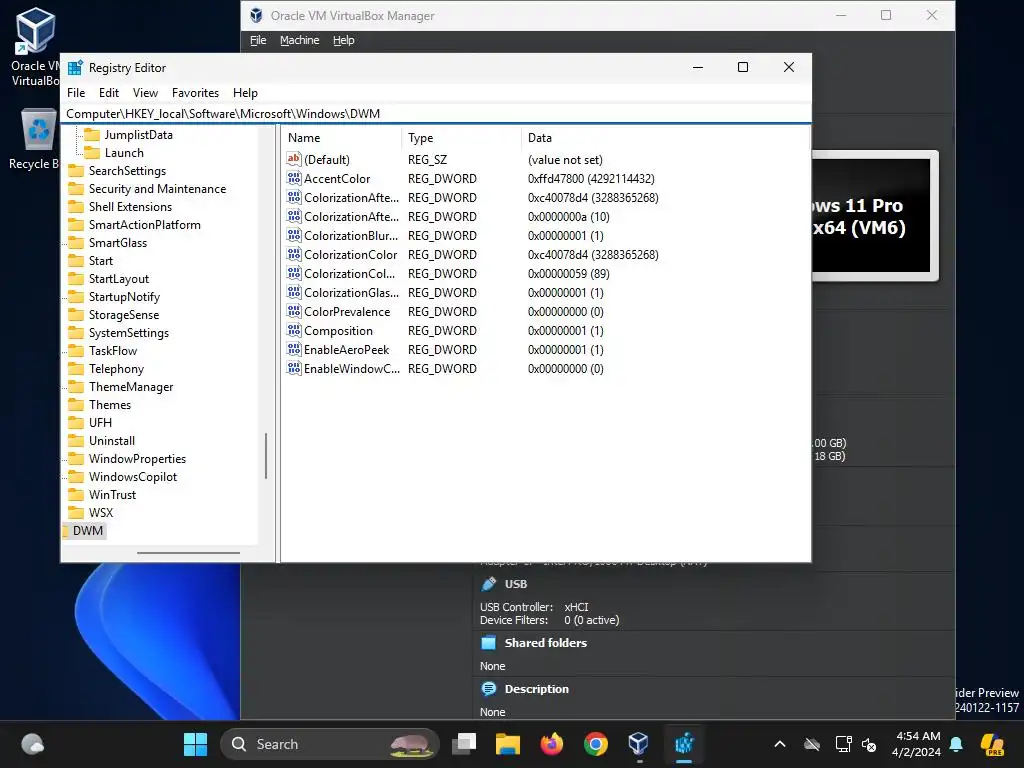The height and width of the screenshot is (768, 1024).
Task: Click the AccentColor data value 0xffd47800
Action: pyautogui.click(x=591, y=179)
